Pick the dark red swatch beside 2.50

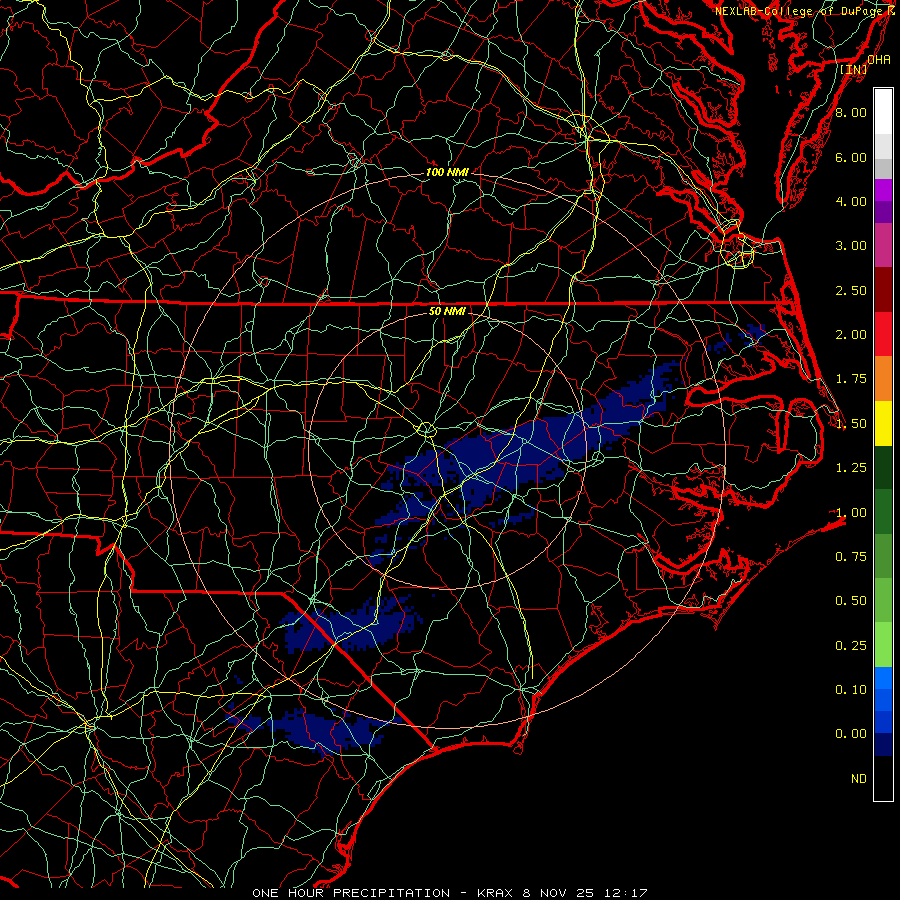point(883,290)
